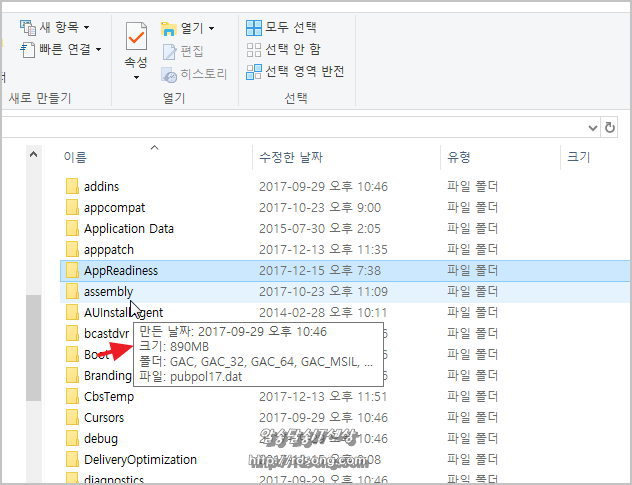Select the Cursors folder icon

pyautogui.click(x=73, y=417)
